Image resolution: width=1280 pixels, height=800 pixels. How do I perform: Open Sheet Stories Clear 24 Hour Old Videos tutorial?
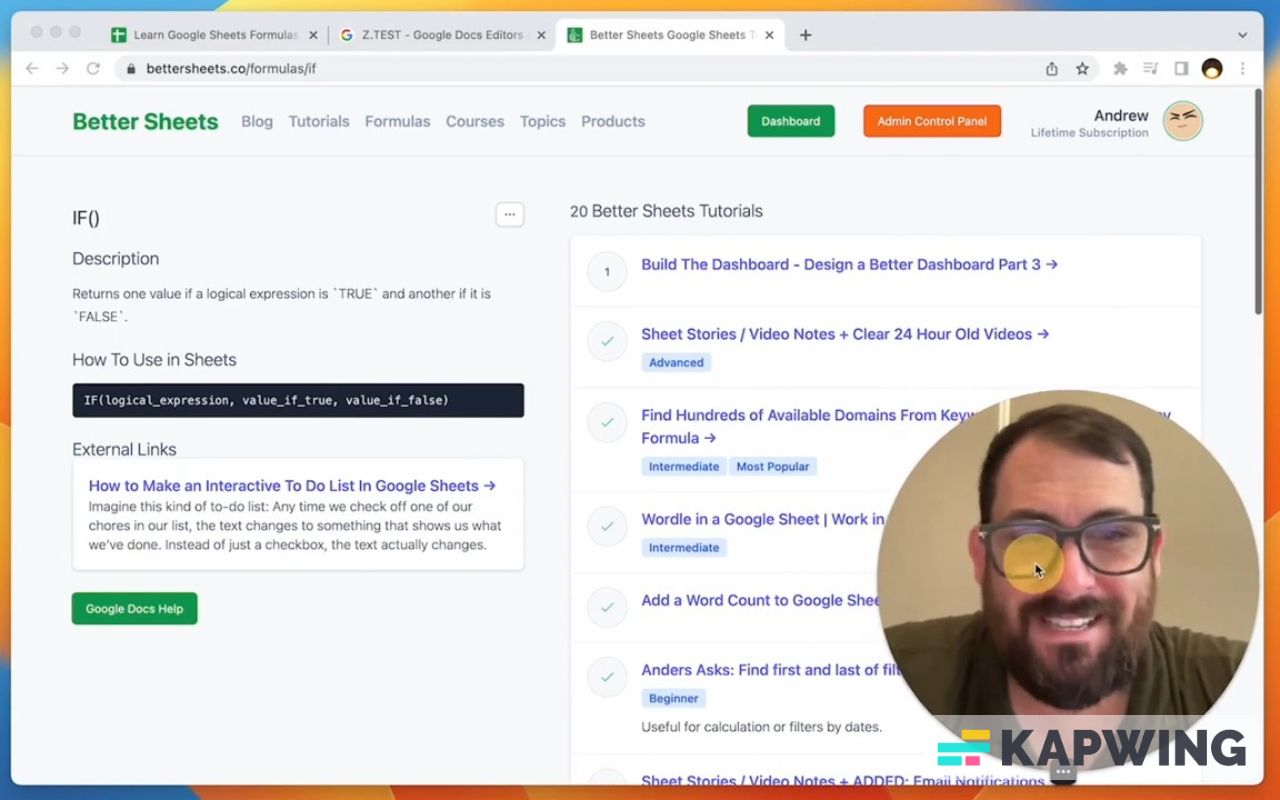(845, 334)
